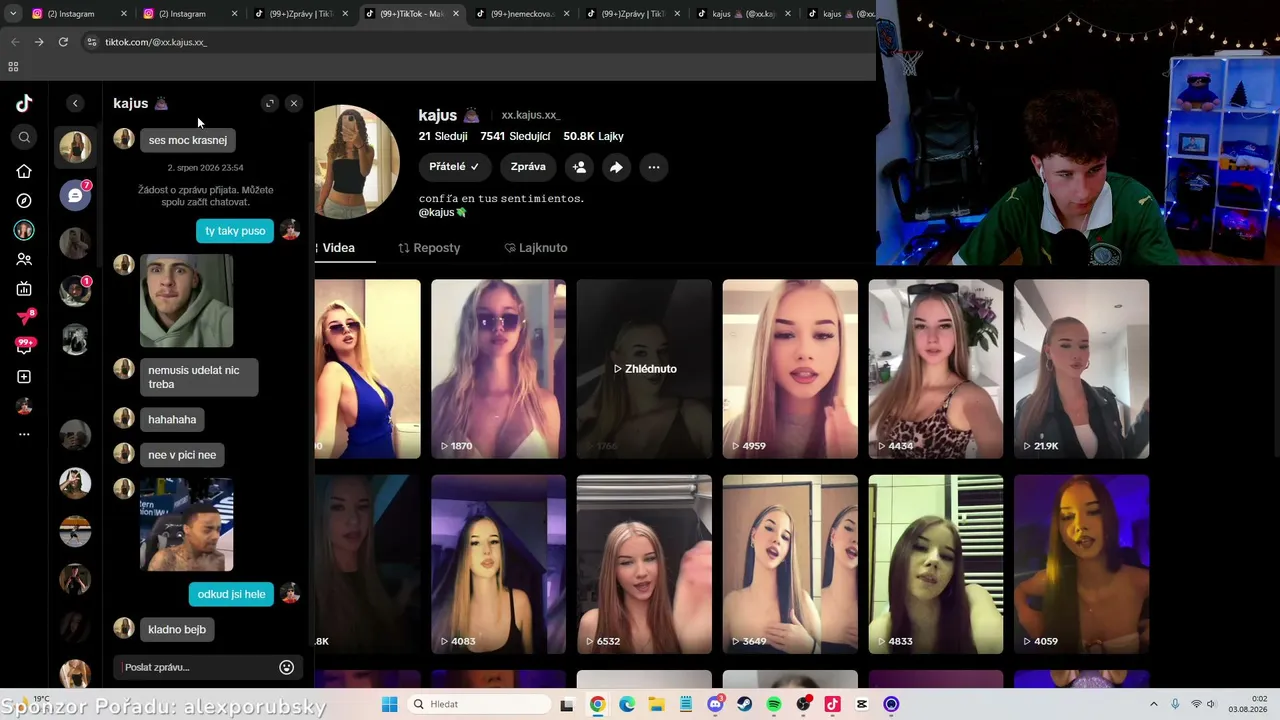Open the Explore compass icon
1280x720 pixels.
[24, 200]
